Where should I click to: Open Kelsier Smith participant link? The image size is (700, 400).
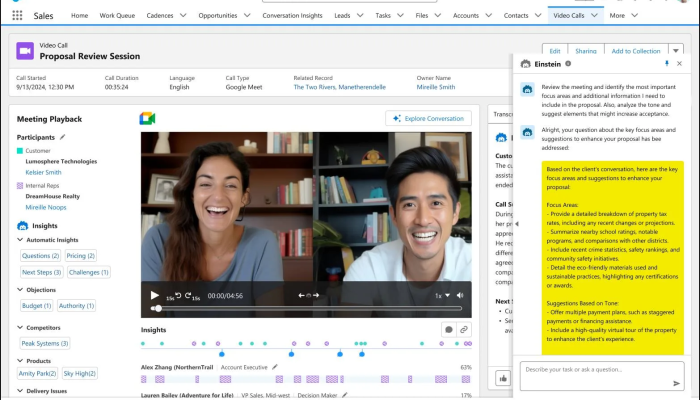43,172
